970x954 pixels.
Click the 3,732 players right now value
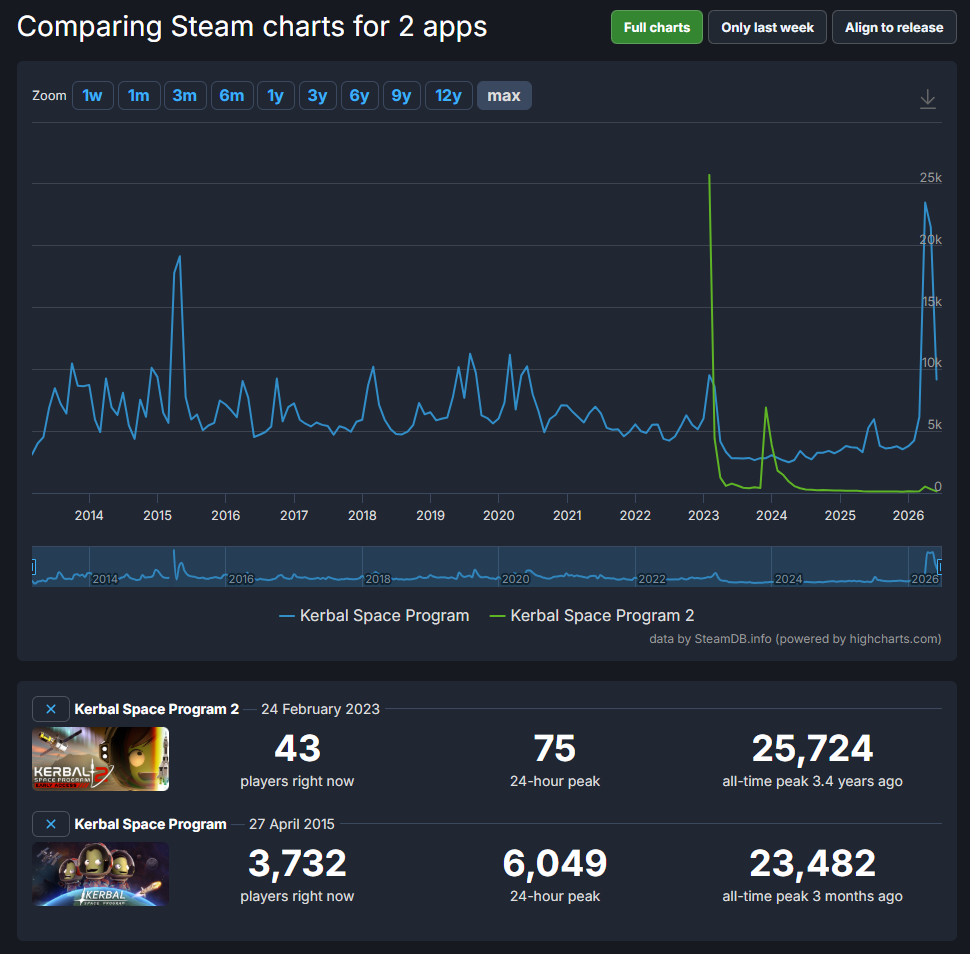(297, 863)
